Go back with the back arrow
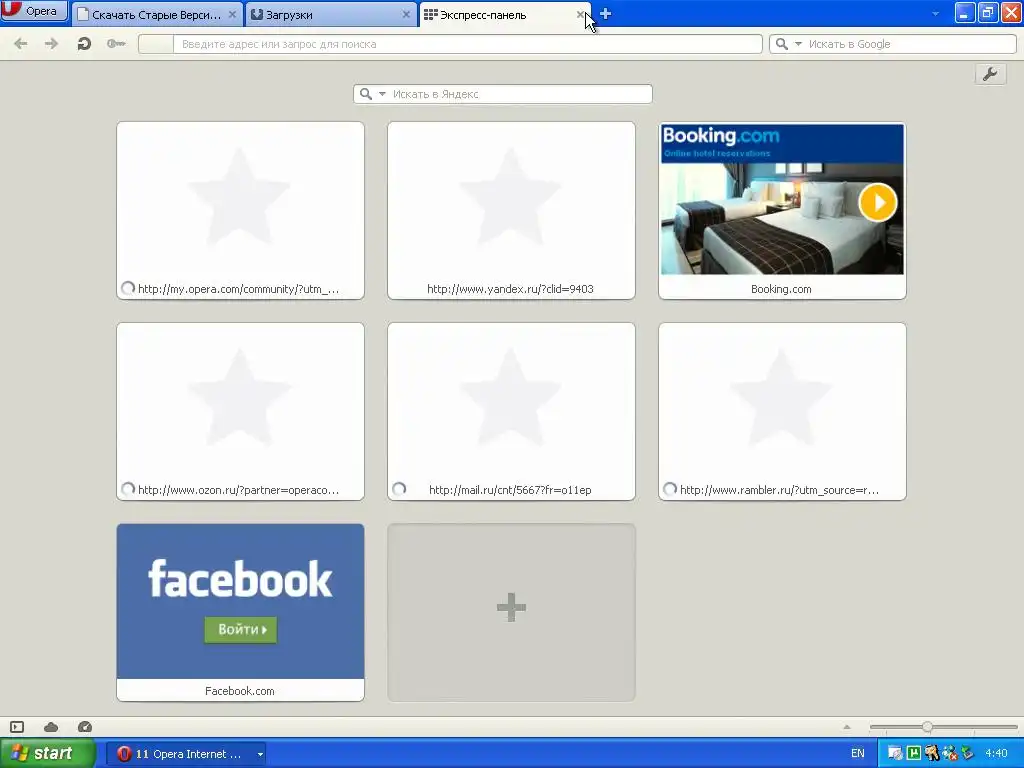1024x768 pixels. (21, 44)
